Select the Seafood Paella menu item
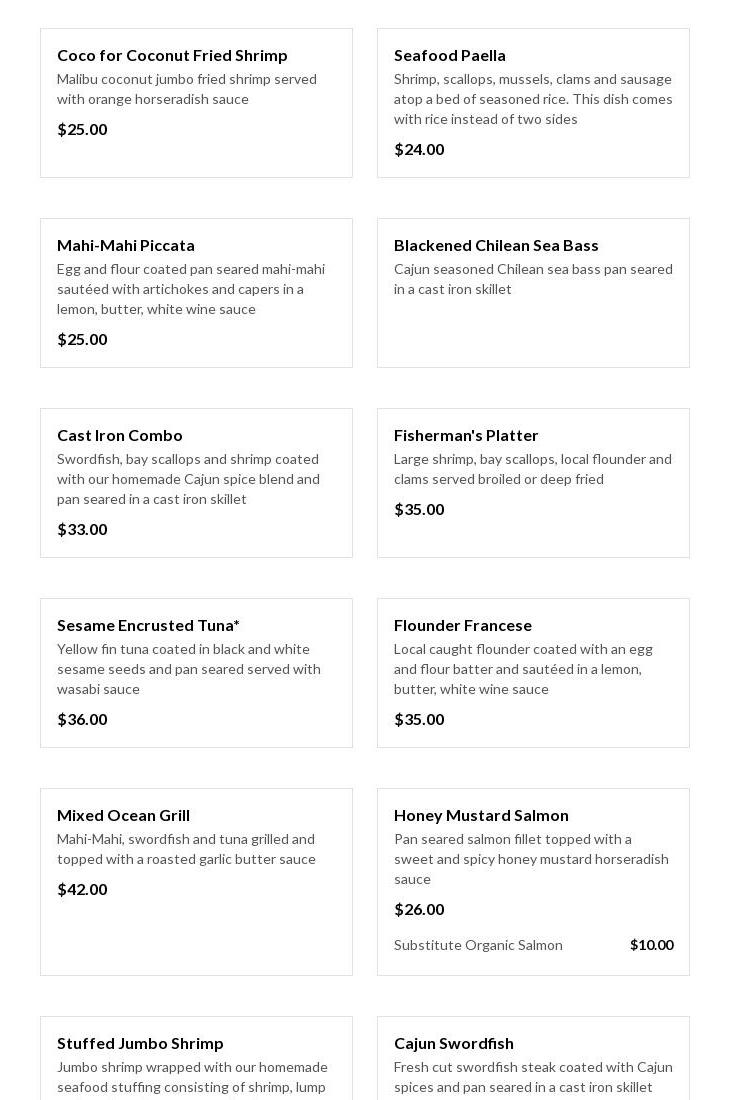 coord(450,55)
